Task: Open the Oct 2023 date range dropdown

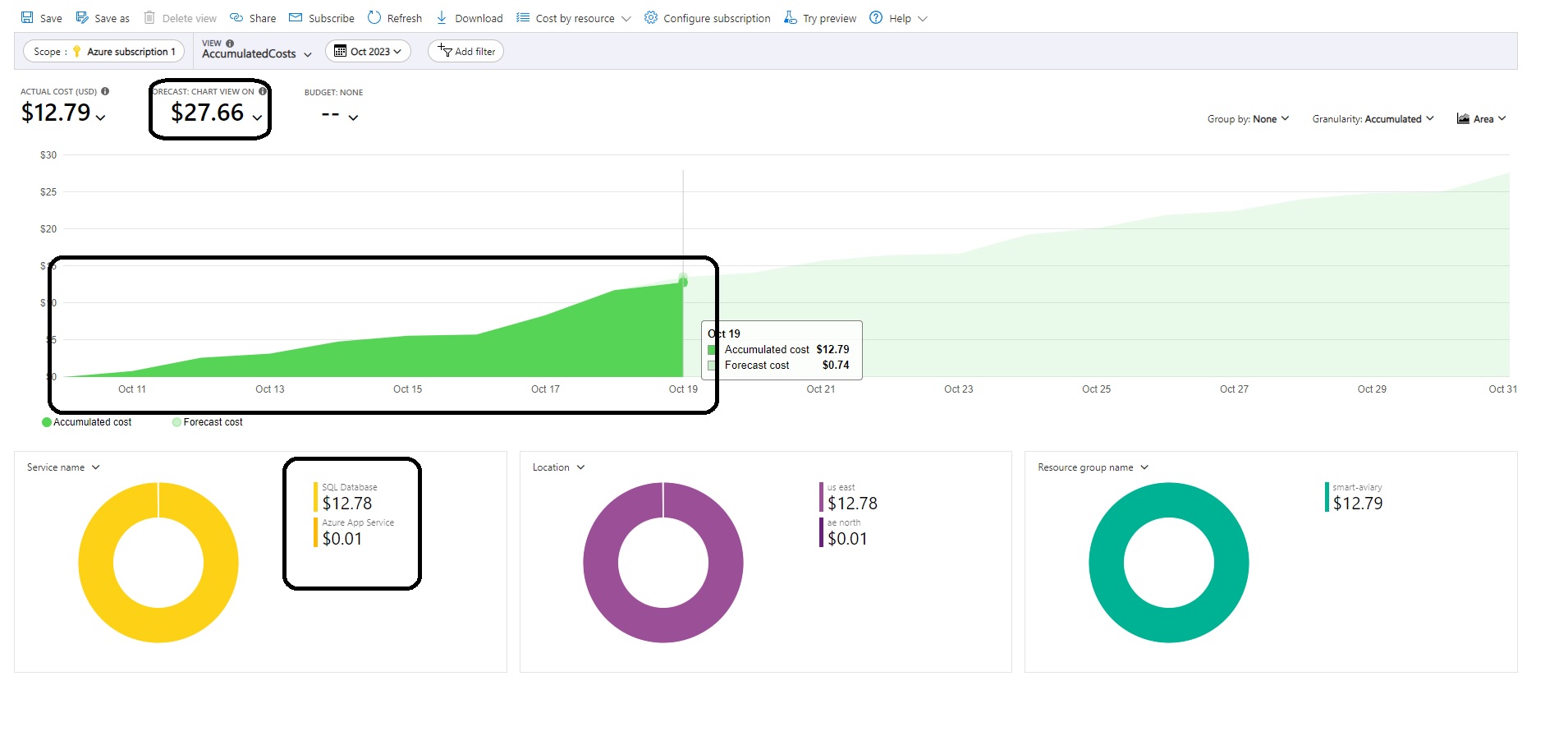Action: pos(369,51)
